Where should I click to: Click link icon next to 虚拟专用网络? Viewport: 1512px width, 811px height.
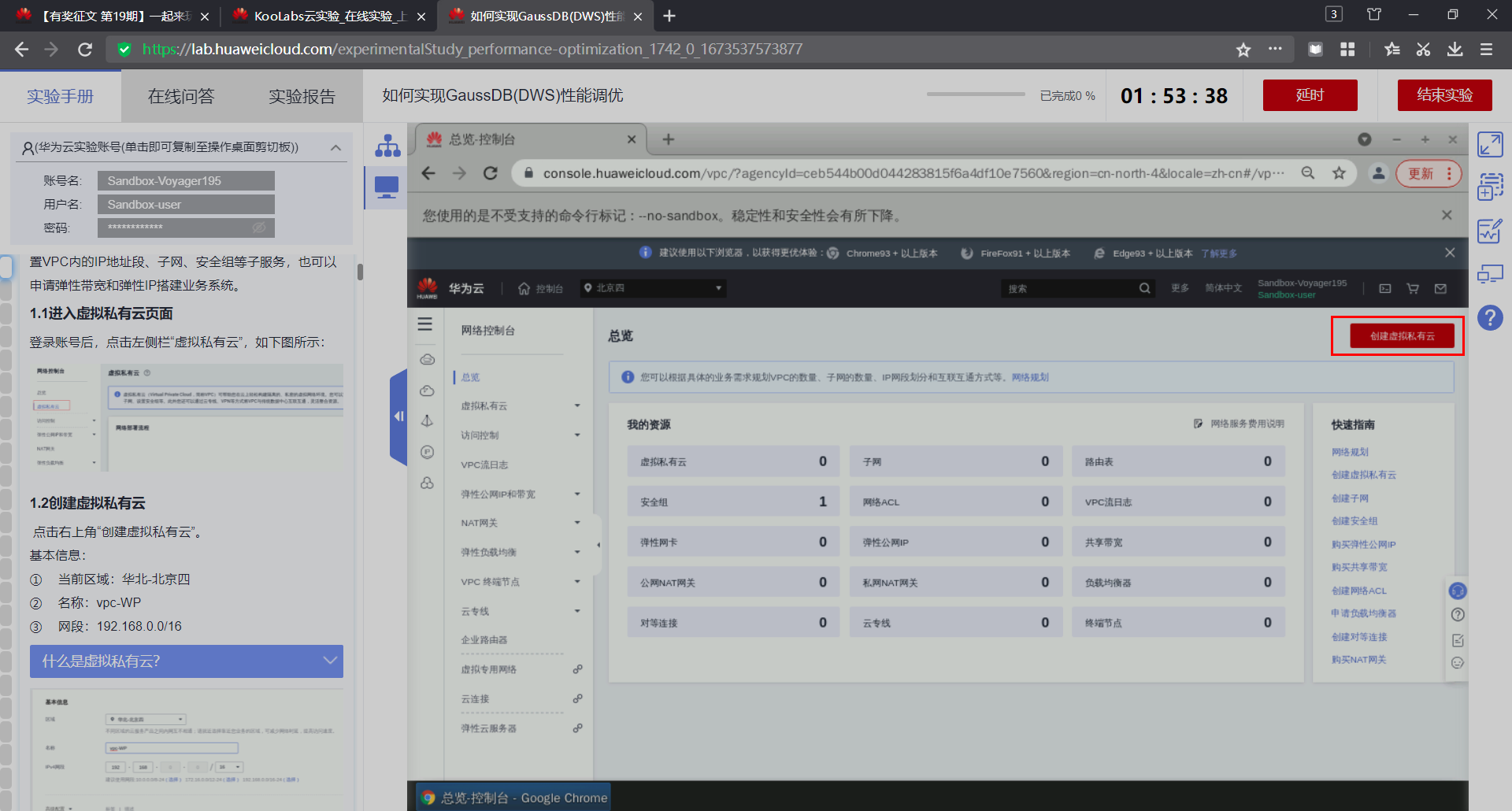pos(577,669)
